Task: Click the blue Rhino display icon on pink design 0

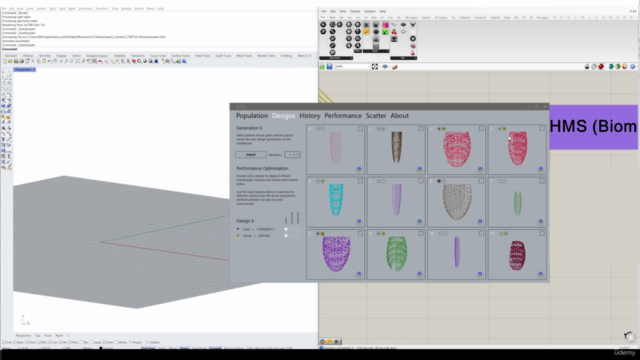Action: click(x=359, y=169)
